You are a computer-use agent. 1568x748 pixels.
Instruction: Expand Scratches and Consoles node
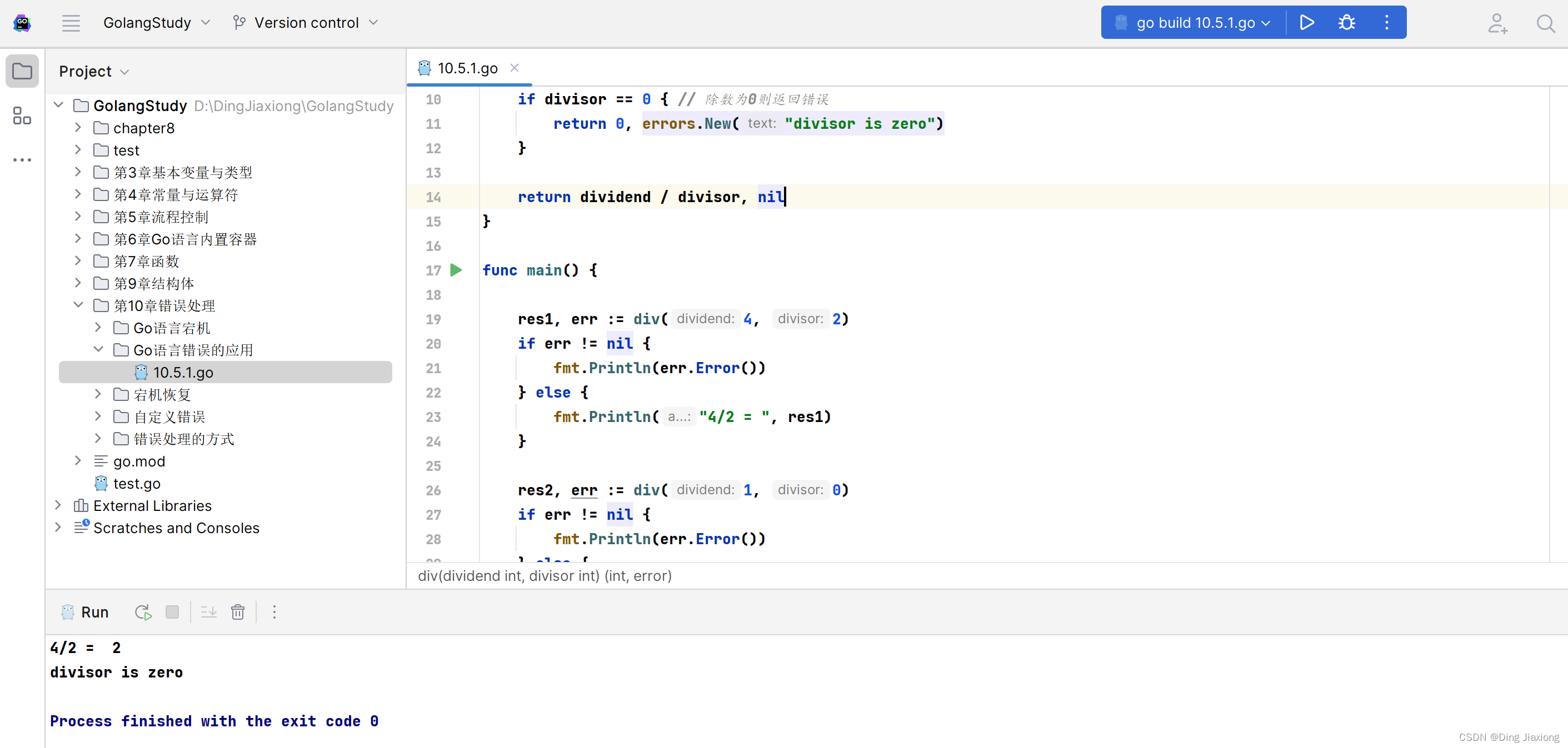(x=58, y=527)
